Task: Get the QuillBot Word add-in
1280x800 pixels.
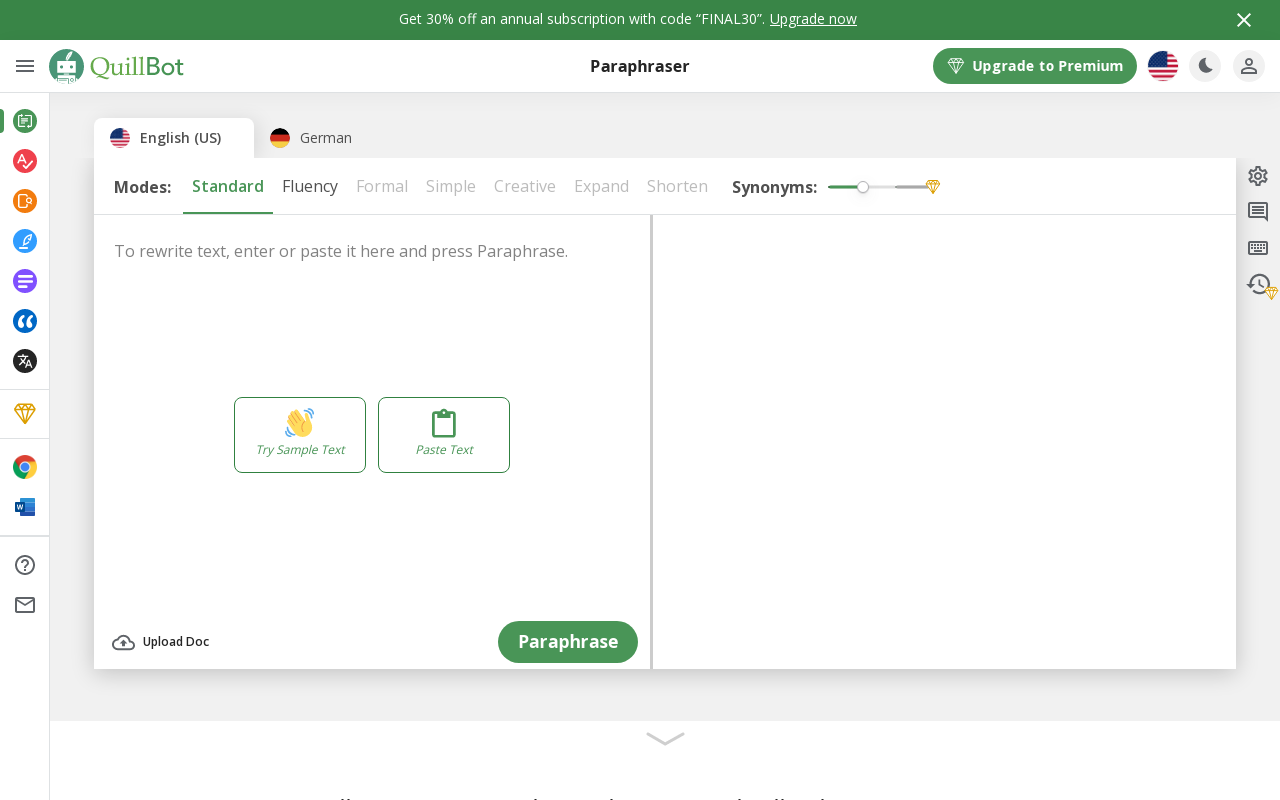Action: [x=24, y=506]
